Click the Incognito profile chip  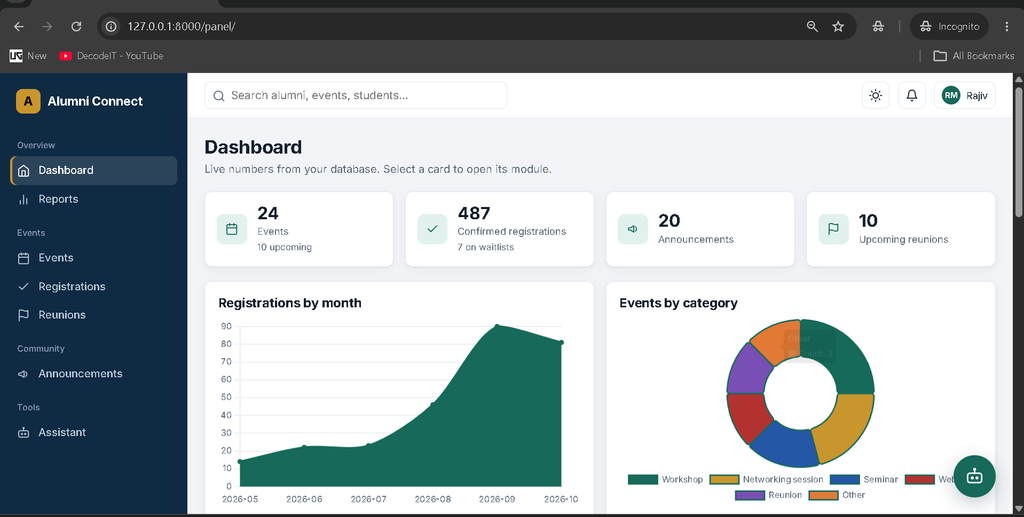[950, 26]
